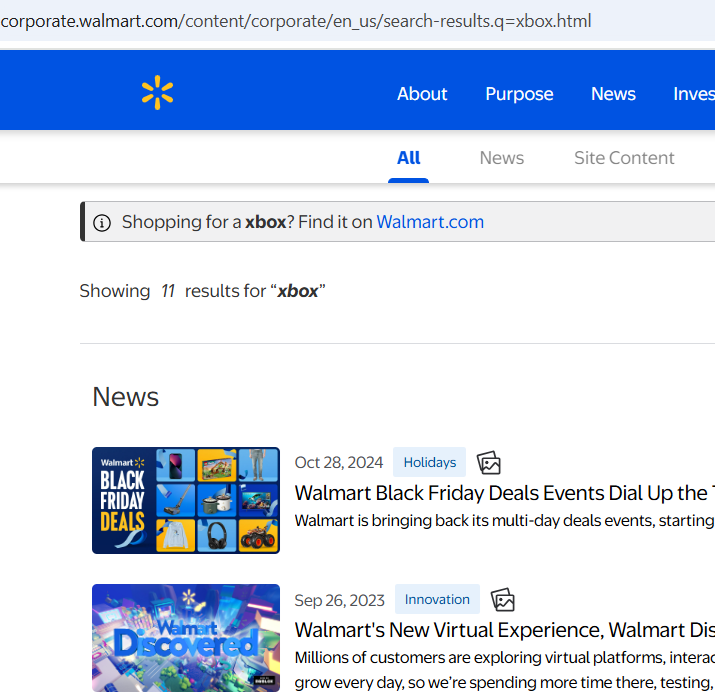The image size is (715, 700).
Task: Switch to the Site Content tab
Action: [x=624, y=158]
